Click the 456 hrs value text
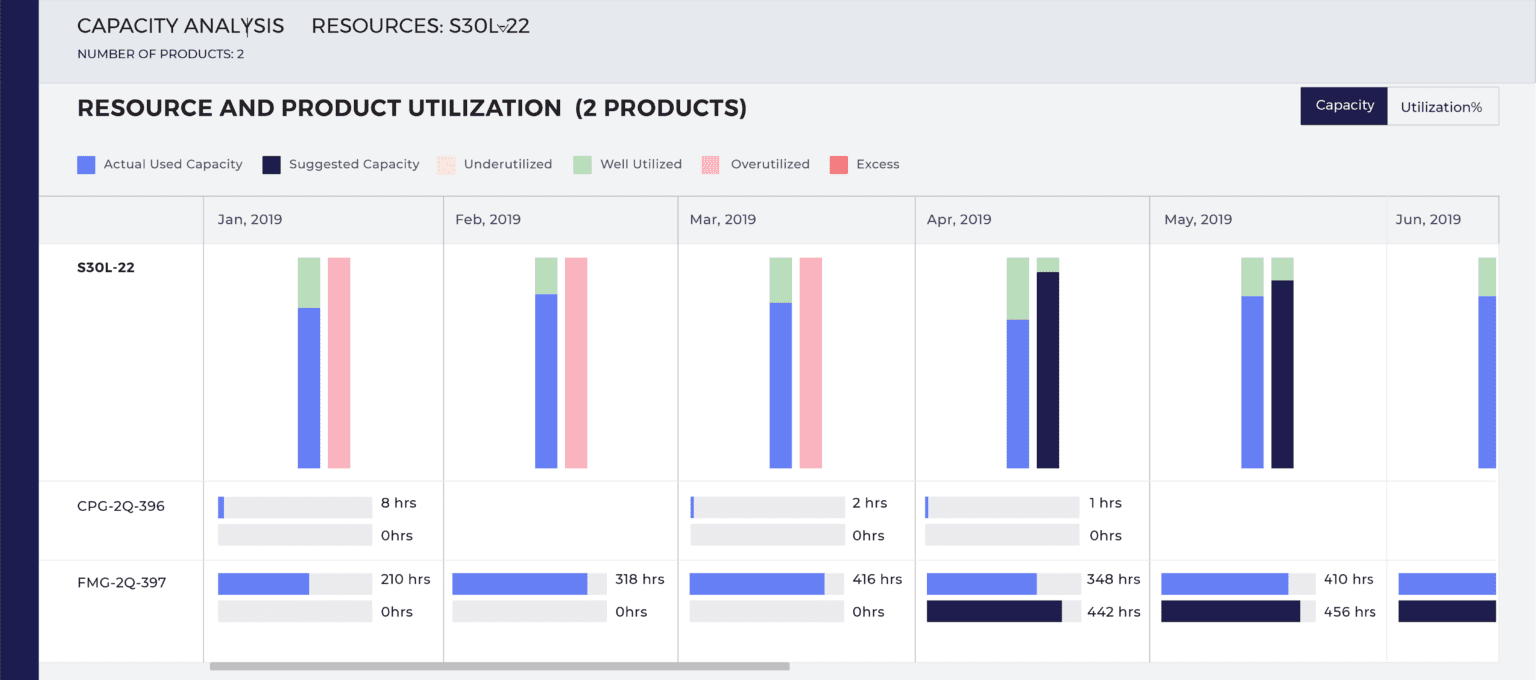The width and height of the screenshot is (1536, 680). (1350, 612)
